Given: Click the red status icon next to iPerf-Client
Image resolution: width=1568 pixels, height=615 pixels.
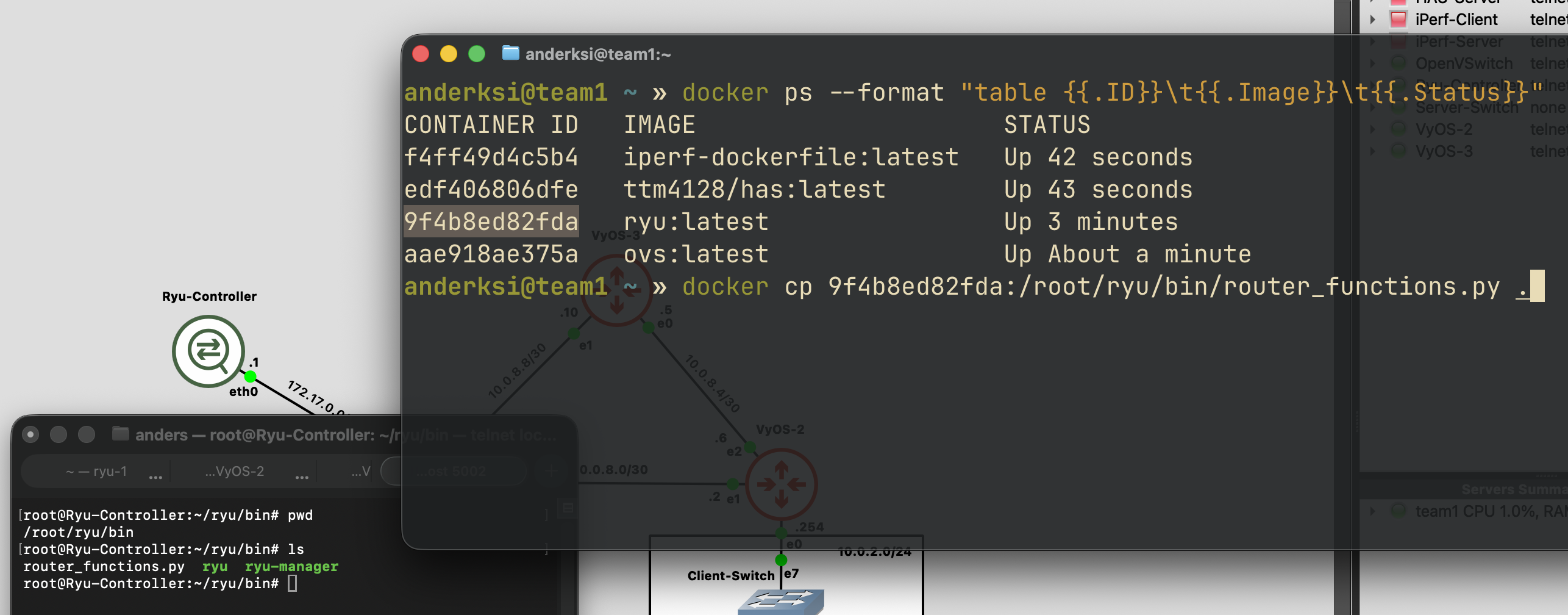Looking at the screenshot, I should click(1398, 20).
